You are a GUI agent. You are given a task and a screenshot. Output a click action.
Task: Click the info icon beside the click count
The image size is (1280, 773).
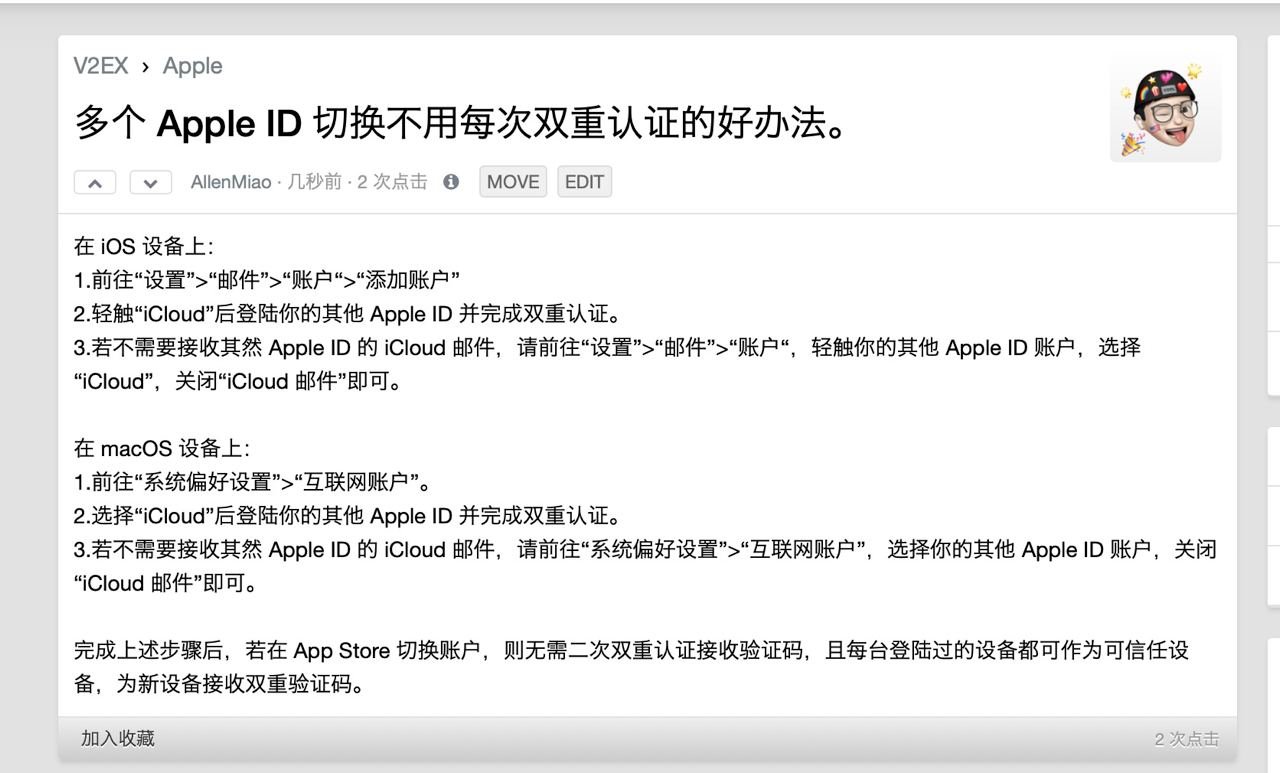450,182
